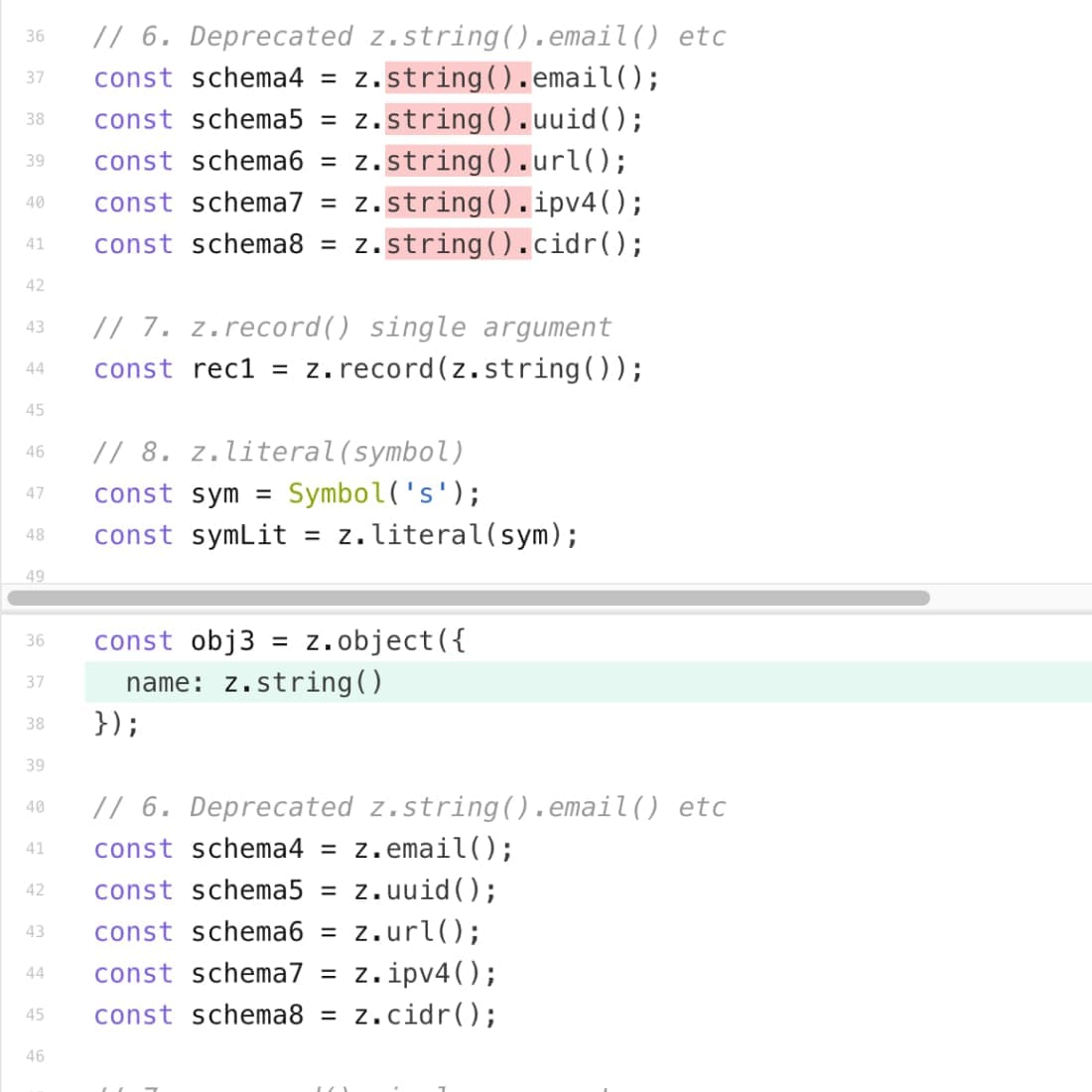Click the added line 'name: z.string()'
Screen dimensions: 1092x1092
pos(588,683)
